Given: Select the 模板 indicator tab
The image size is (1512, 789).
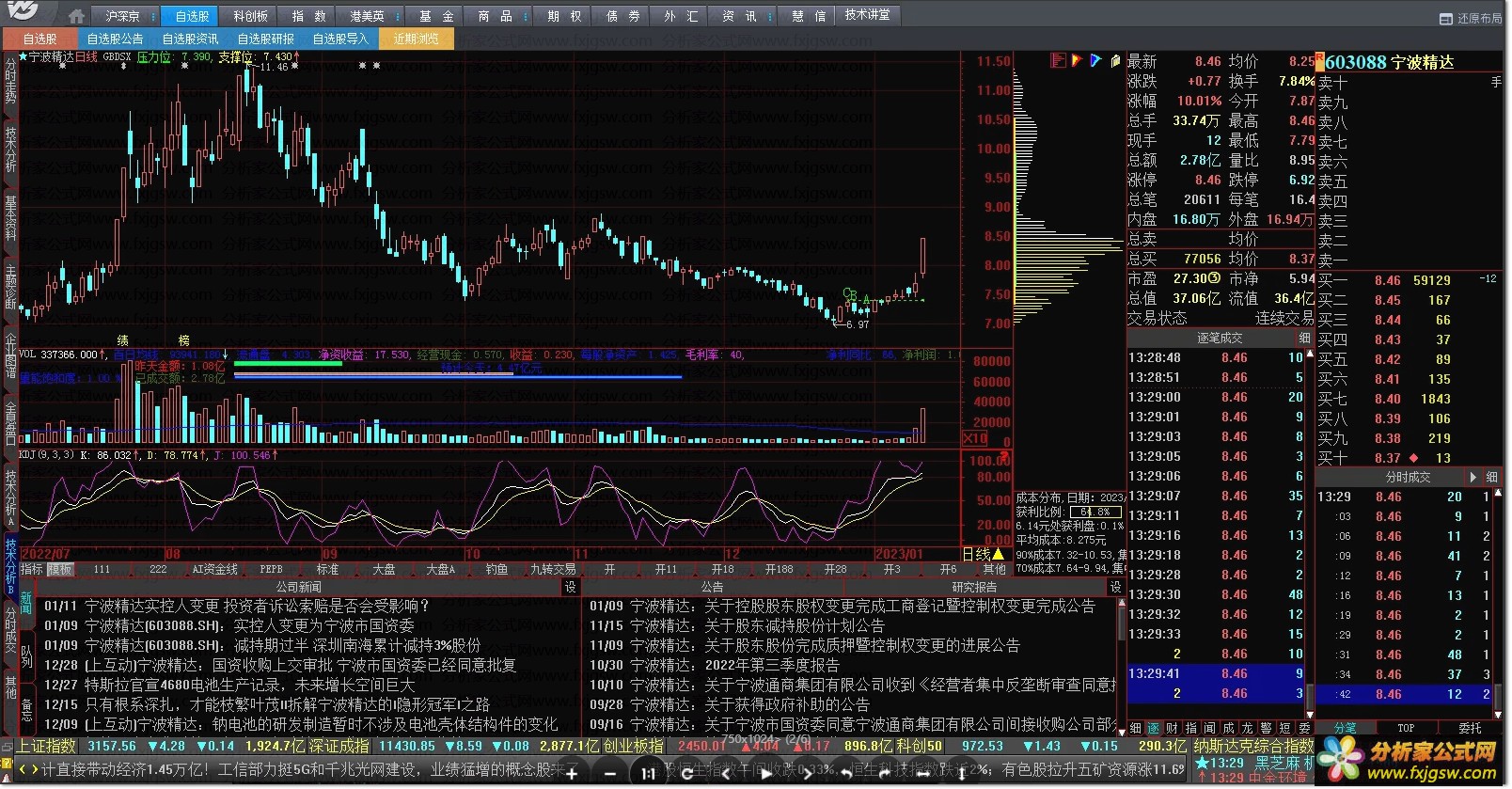Looking at the screenshot, I should pyautogui.click(x=60, y=570).
